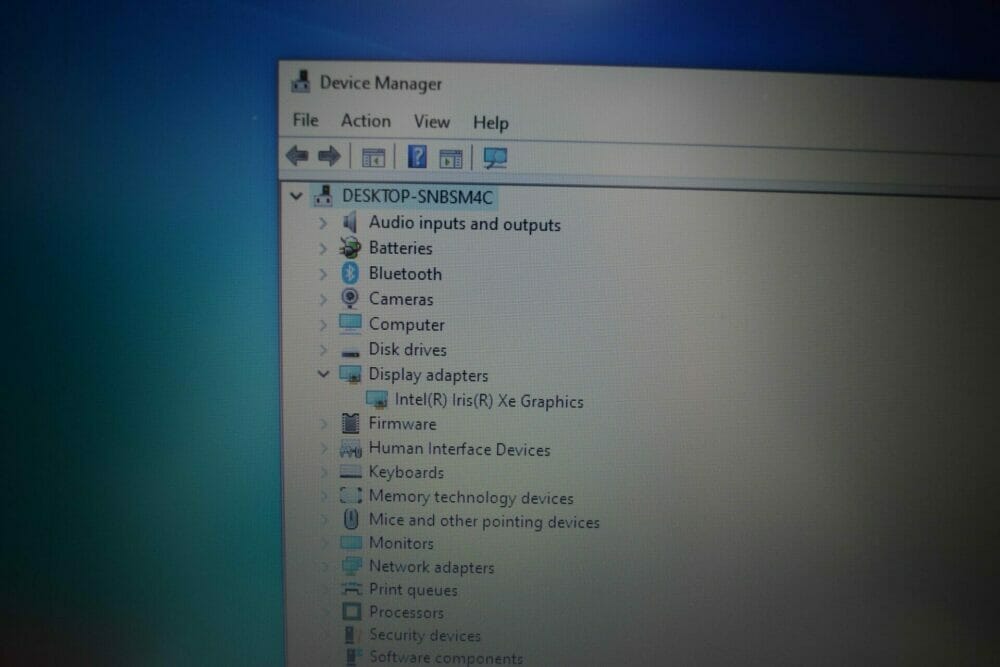Click the Action Pane toolbar icon
The height and width of the screenshot is (667, 1000).
click(451, 158)
